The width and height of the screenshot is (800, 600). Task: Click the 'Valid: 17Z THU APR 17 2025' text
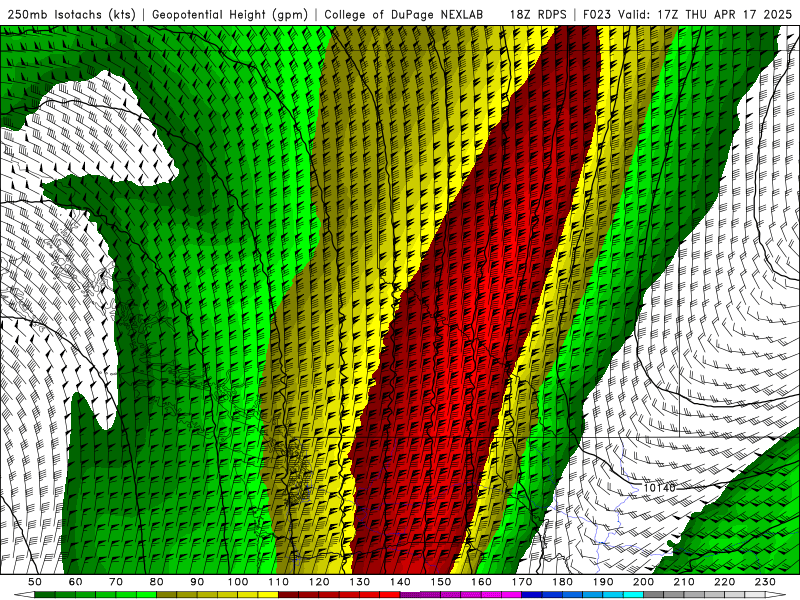705,14
